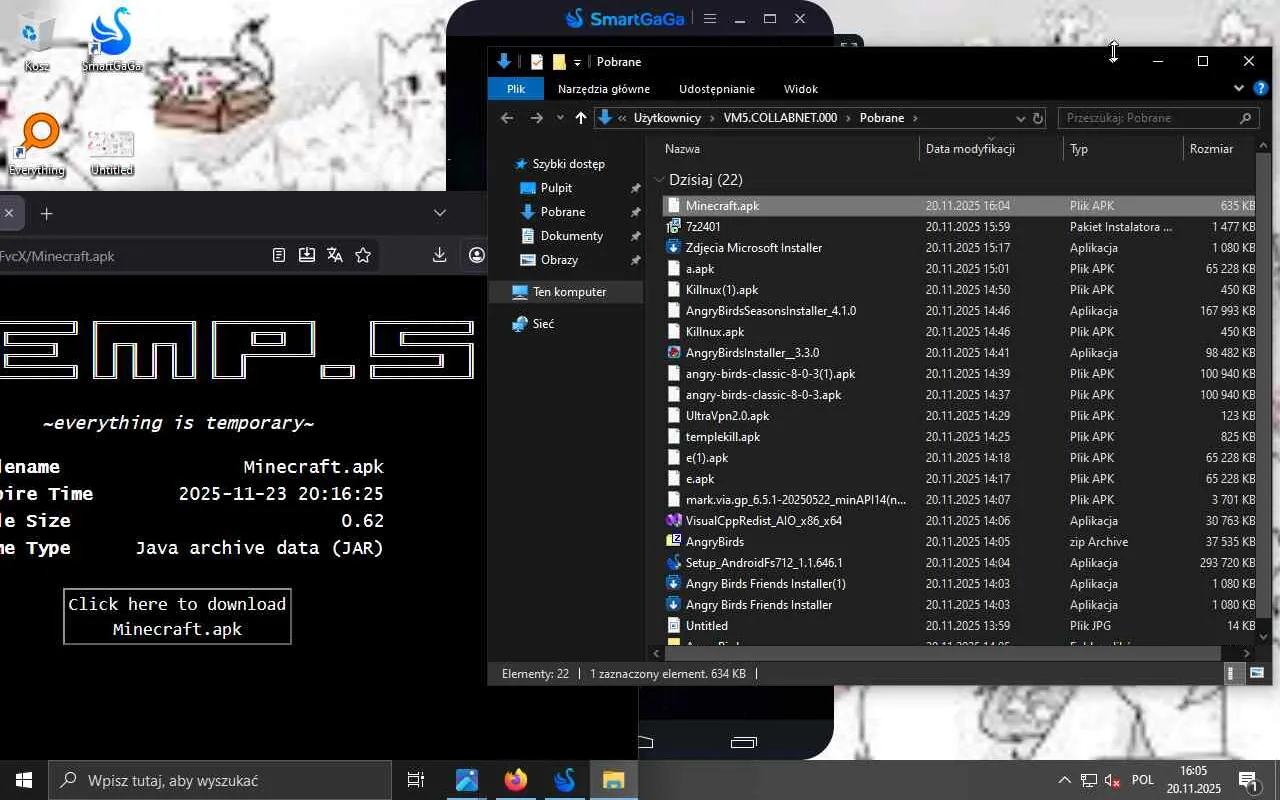Open Task View on the taskbar

click(x=416, y=780)
